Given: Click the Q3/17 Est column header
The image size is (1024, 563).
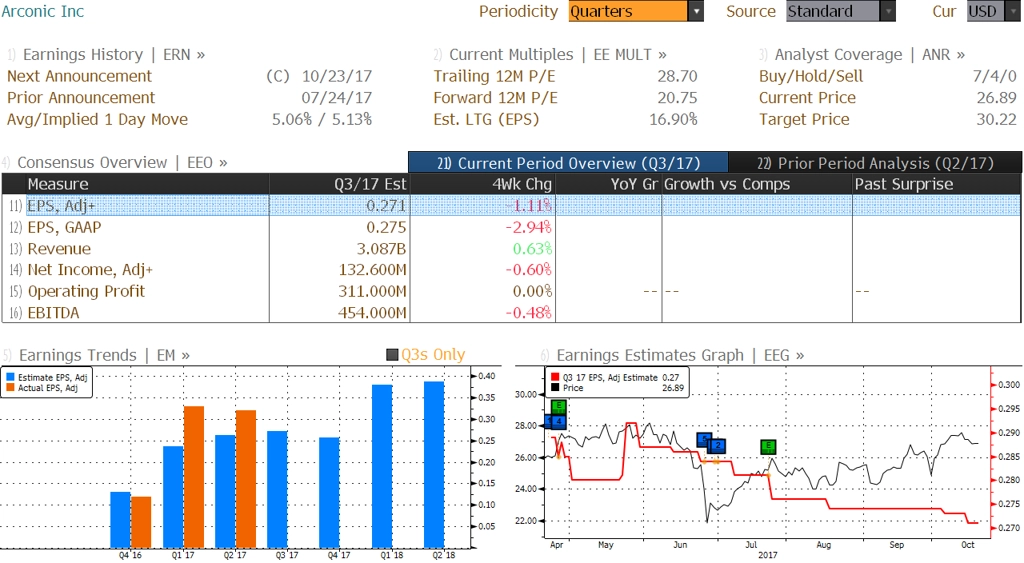Looking at the screenshot, I should click(x=339, y=184).
